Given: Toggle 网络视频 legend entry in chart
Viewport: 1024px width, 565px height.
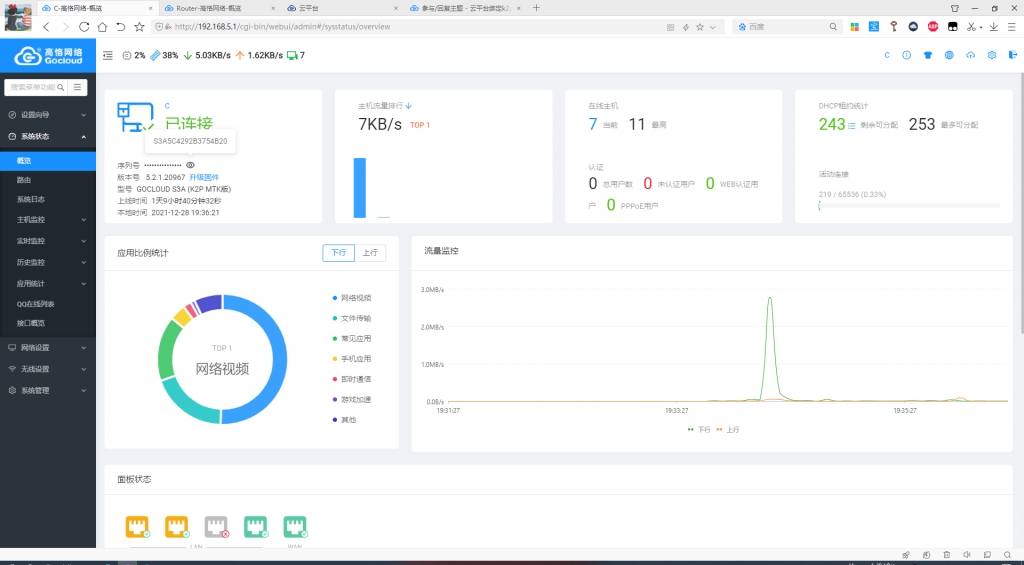Looking at the screenshot, I should click(352, 298).
